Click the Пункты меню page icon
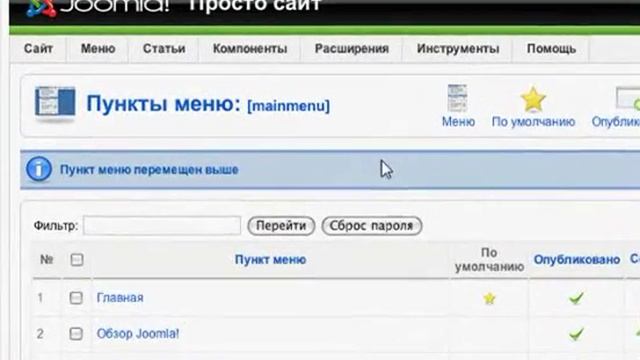Image resolution: width=640 pixels, height=360 pixels. tap(55, 104)
